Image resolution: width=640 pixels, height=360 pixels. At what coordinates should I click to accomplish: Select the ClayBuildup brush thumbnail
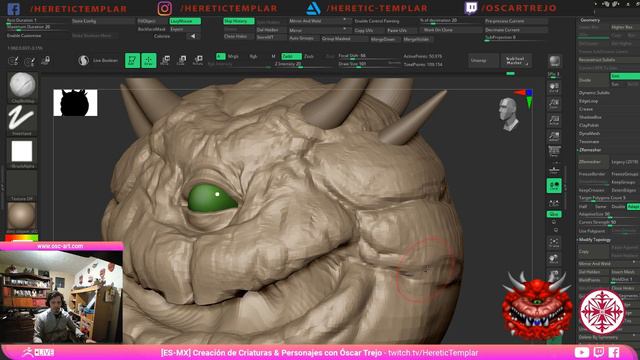[22, 87]
